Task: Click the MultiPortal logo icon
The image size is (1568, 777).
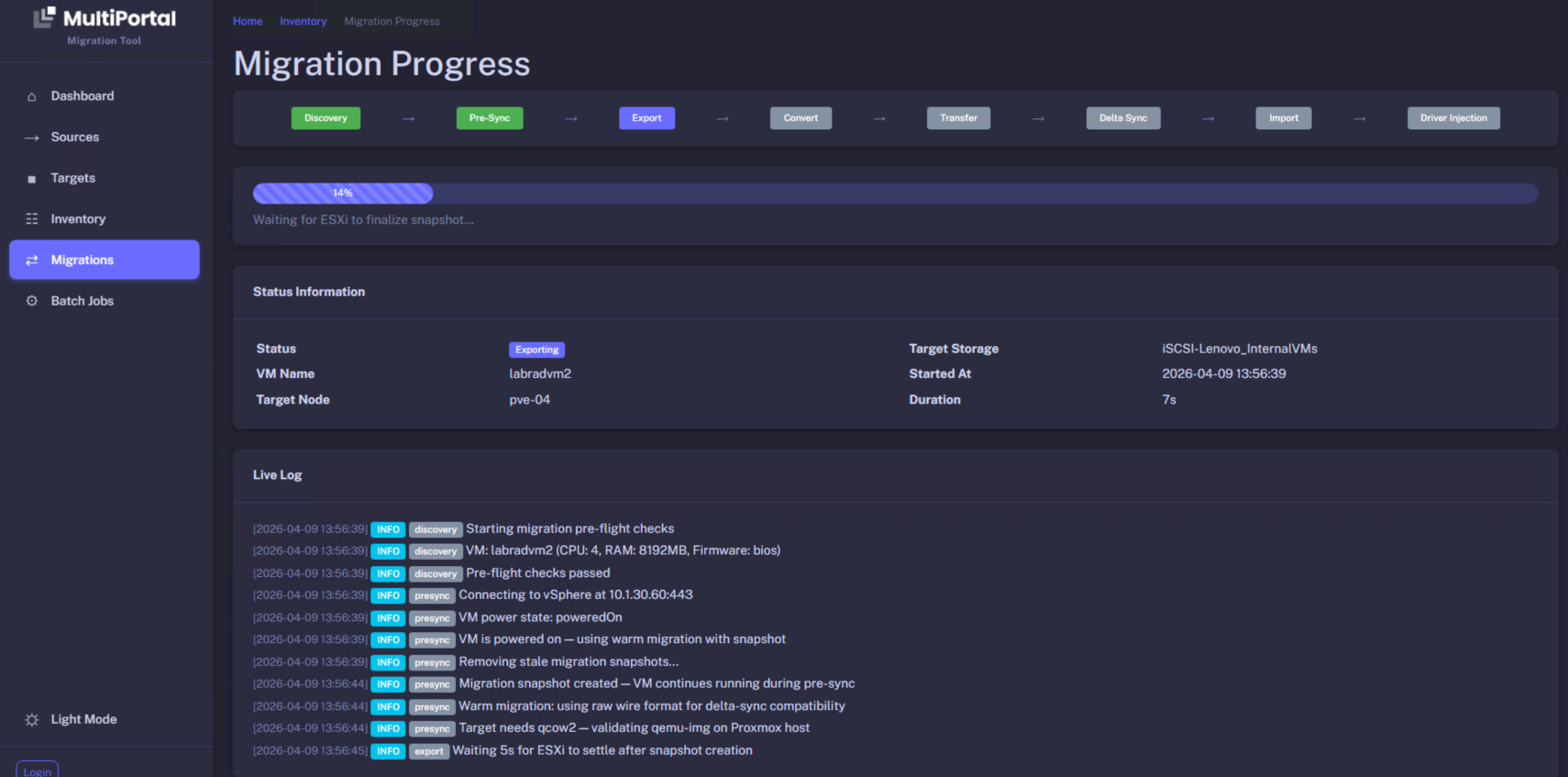Action: pos(45,17)
